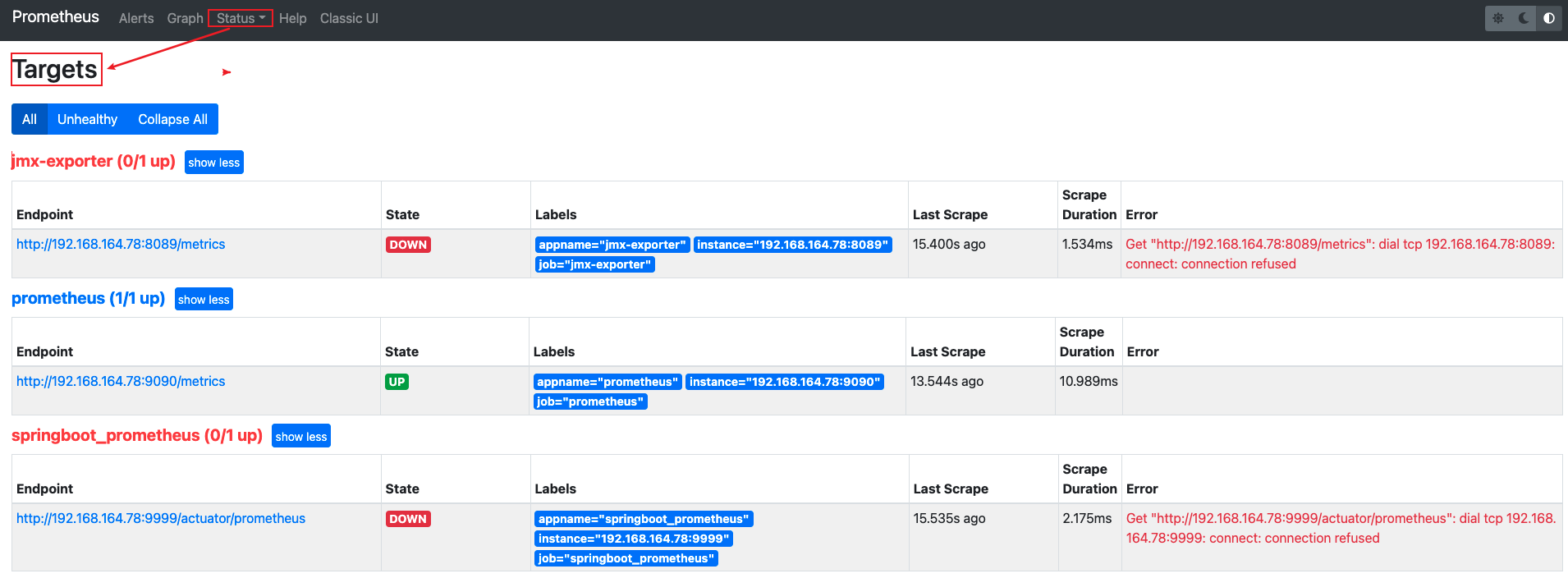Click scrape duration 2.175ms
This screenshot has width=1568, height=578.
[1087, 518]
